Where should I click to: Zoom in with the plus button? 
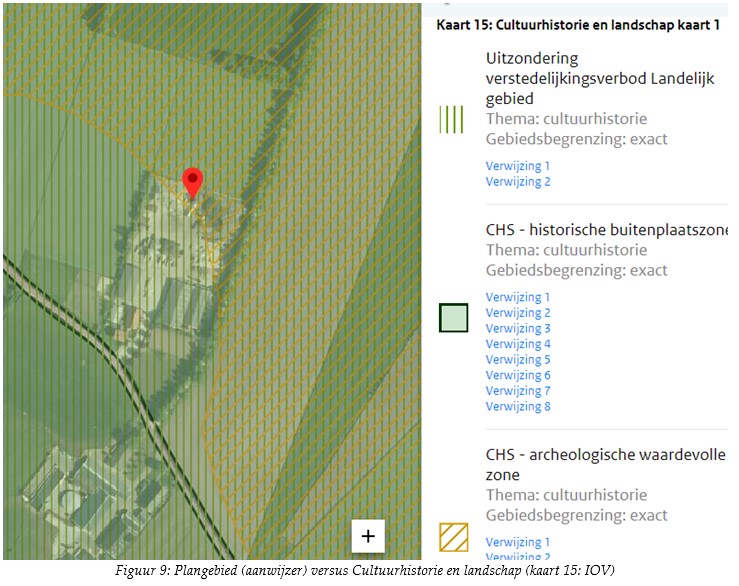click(368, 536)
